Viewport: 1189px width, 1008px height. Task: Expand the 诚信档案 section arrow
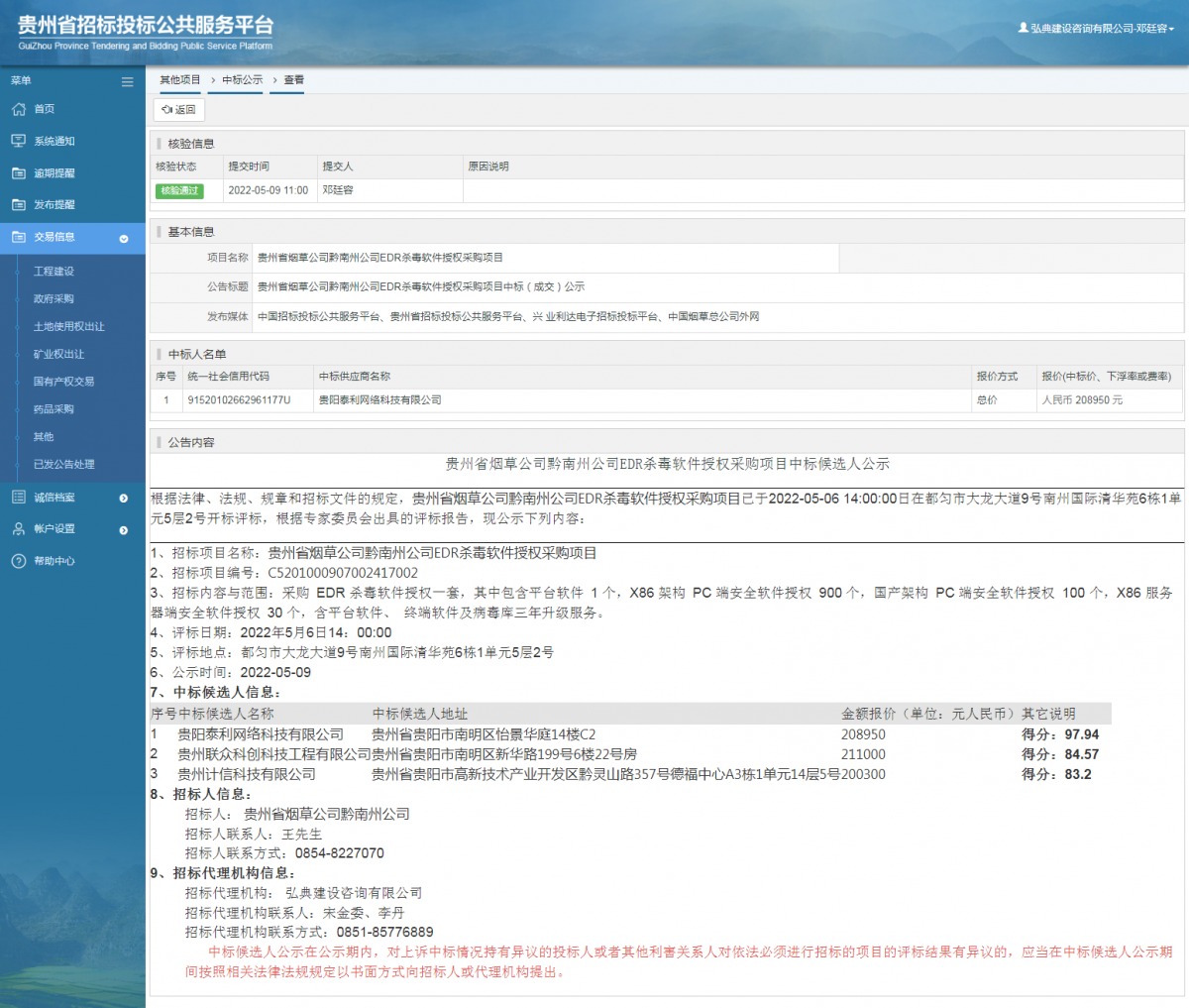click(124, 499)
